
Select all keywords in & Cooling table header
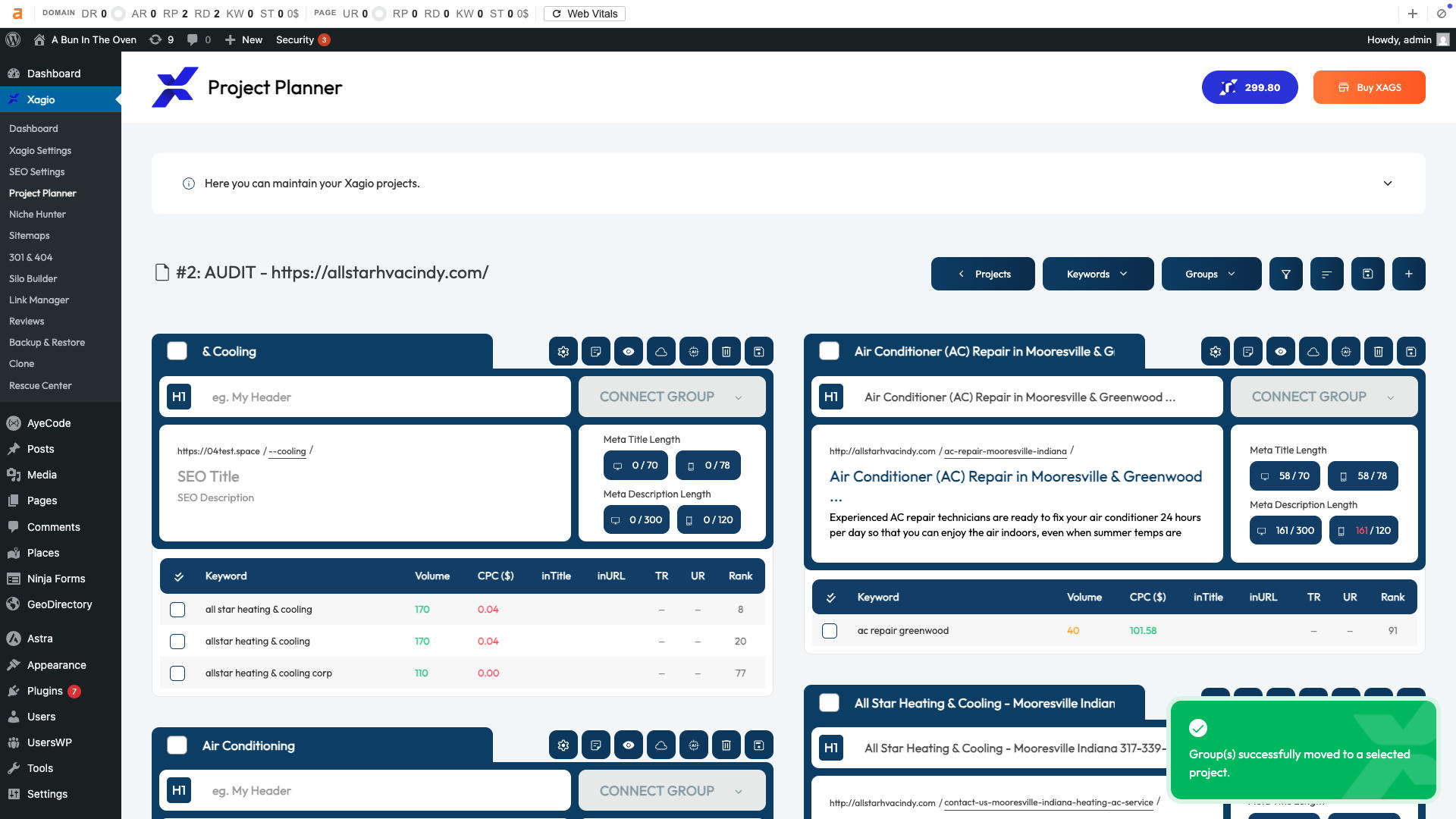(179, 576)
